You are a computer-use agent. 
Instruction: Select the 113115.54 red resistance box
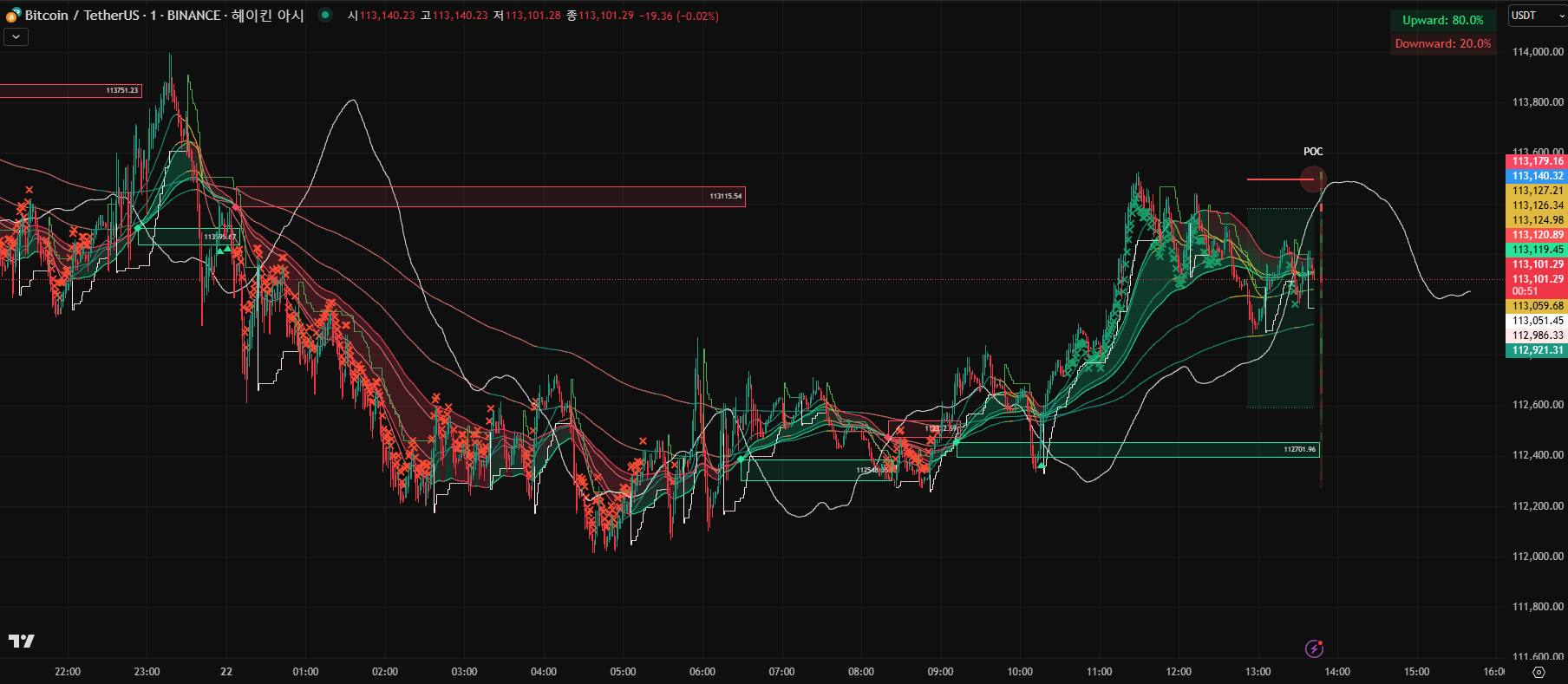pos(490,197)
